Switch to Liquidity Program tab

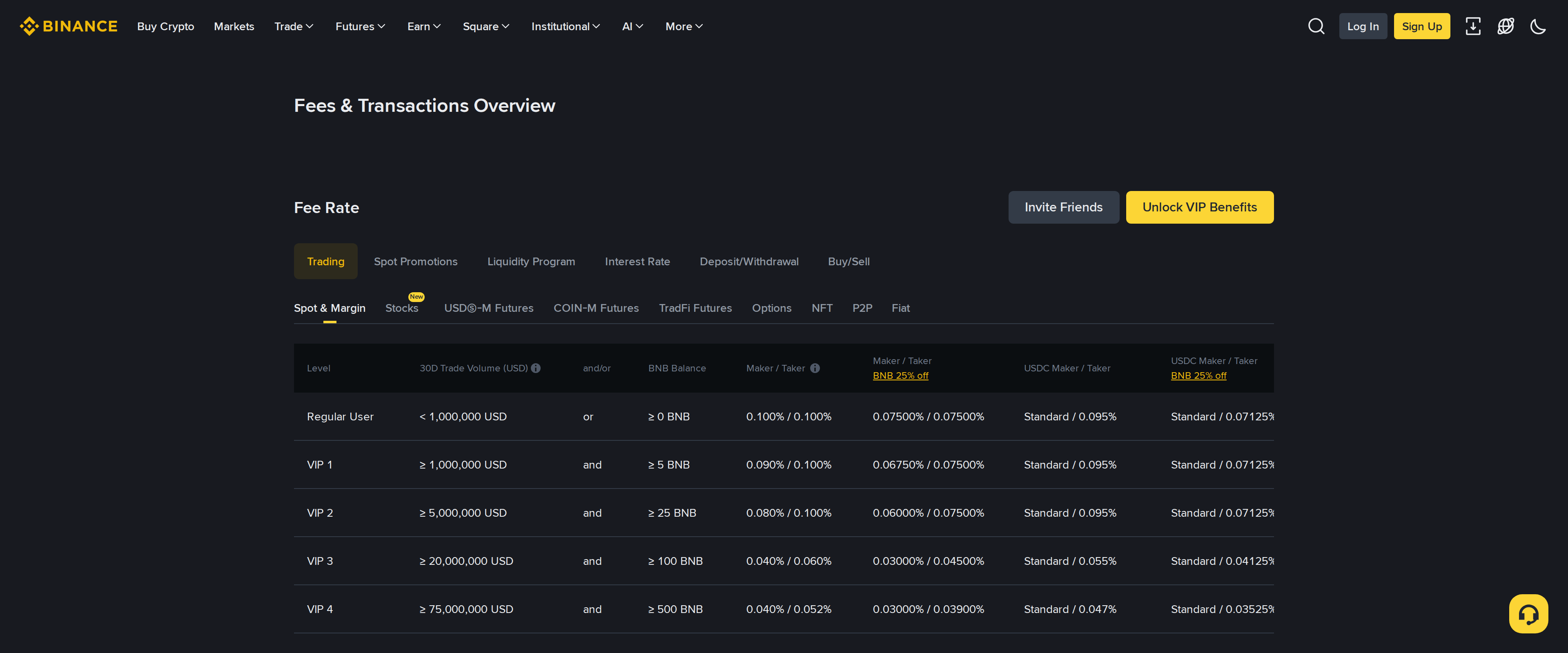[x=531, y=261]
